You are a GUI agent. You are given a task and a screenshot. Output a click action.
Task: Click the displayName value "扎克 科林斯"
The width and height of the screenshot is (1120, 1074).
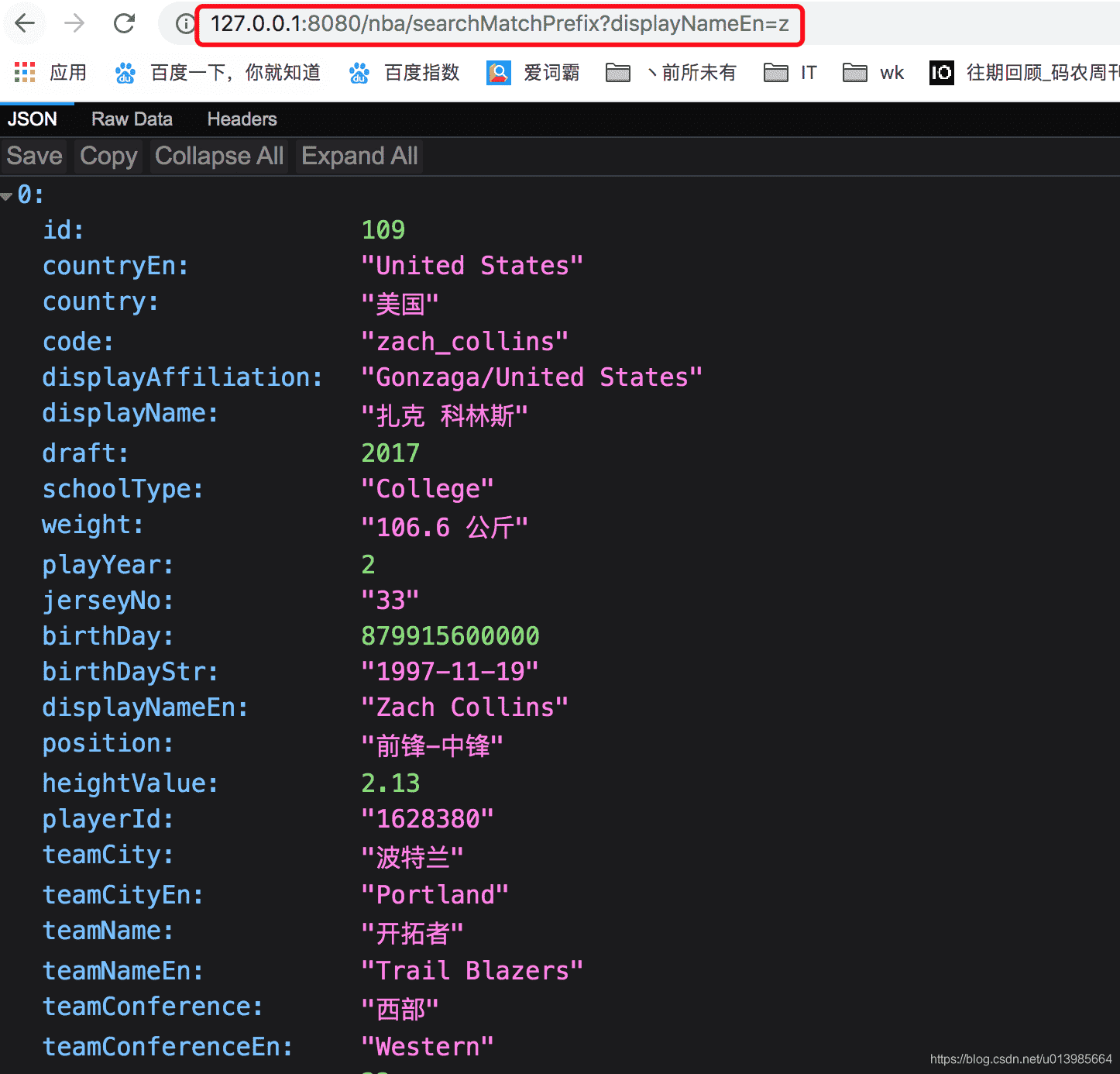pyautogui.click(x=445, y=415)
